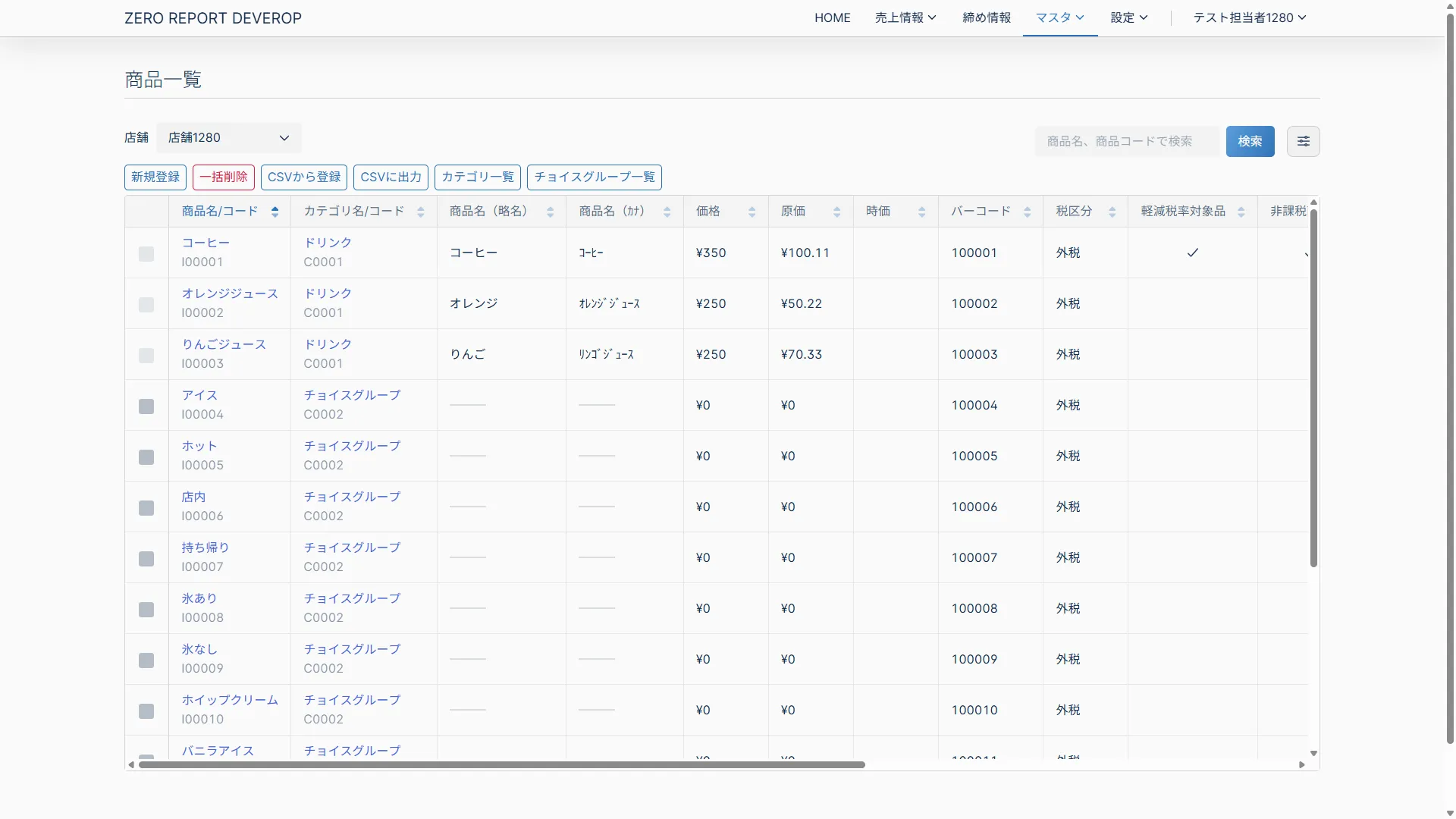Sort by 商品名/コード column arrows
The width and height of the screenshot is (1456, 819).
pos(275,212)
